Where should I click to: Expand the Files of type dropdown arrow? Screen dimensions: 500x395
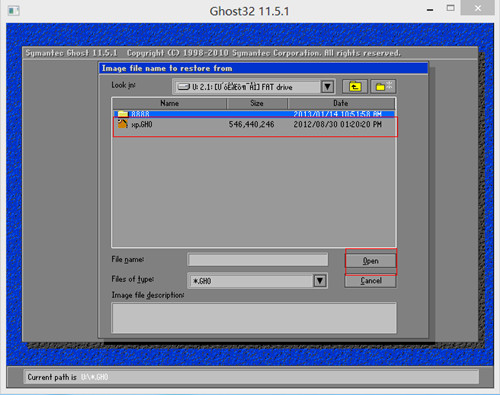(x=320, y=281)
